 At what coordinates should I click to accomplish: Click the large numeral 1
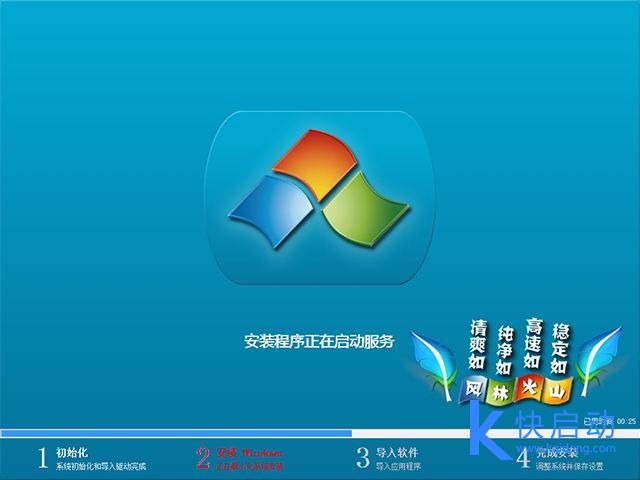(x=43, y=458)
